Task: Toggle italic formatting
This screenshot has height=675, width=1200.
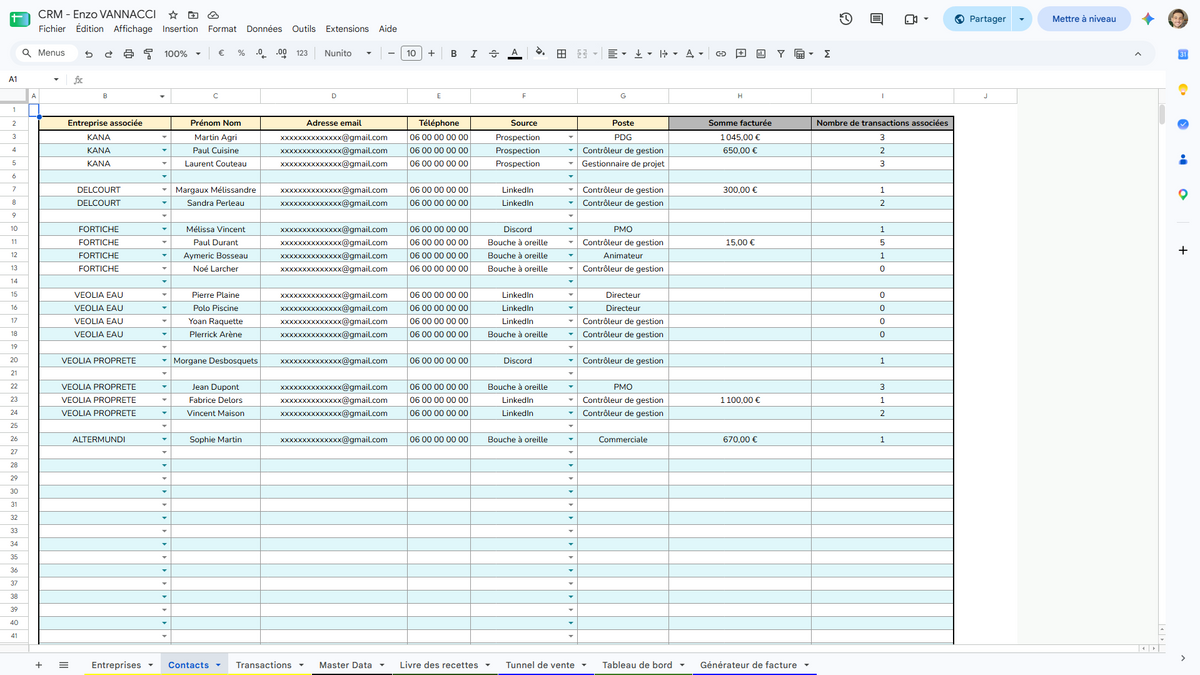Action: pos(474,54)
